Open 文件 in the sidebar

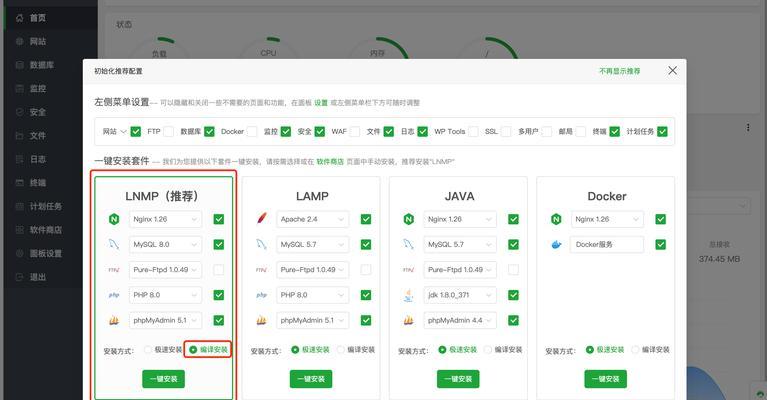tap(49, 135)
